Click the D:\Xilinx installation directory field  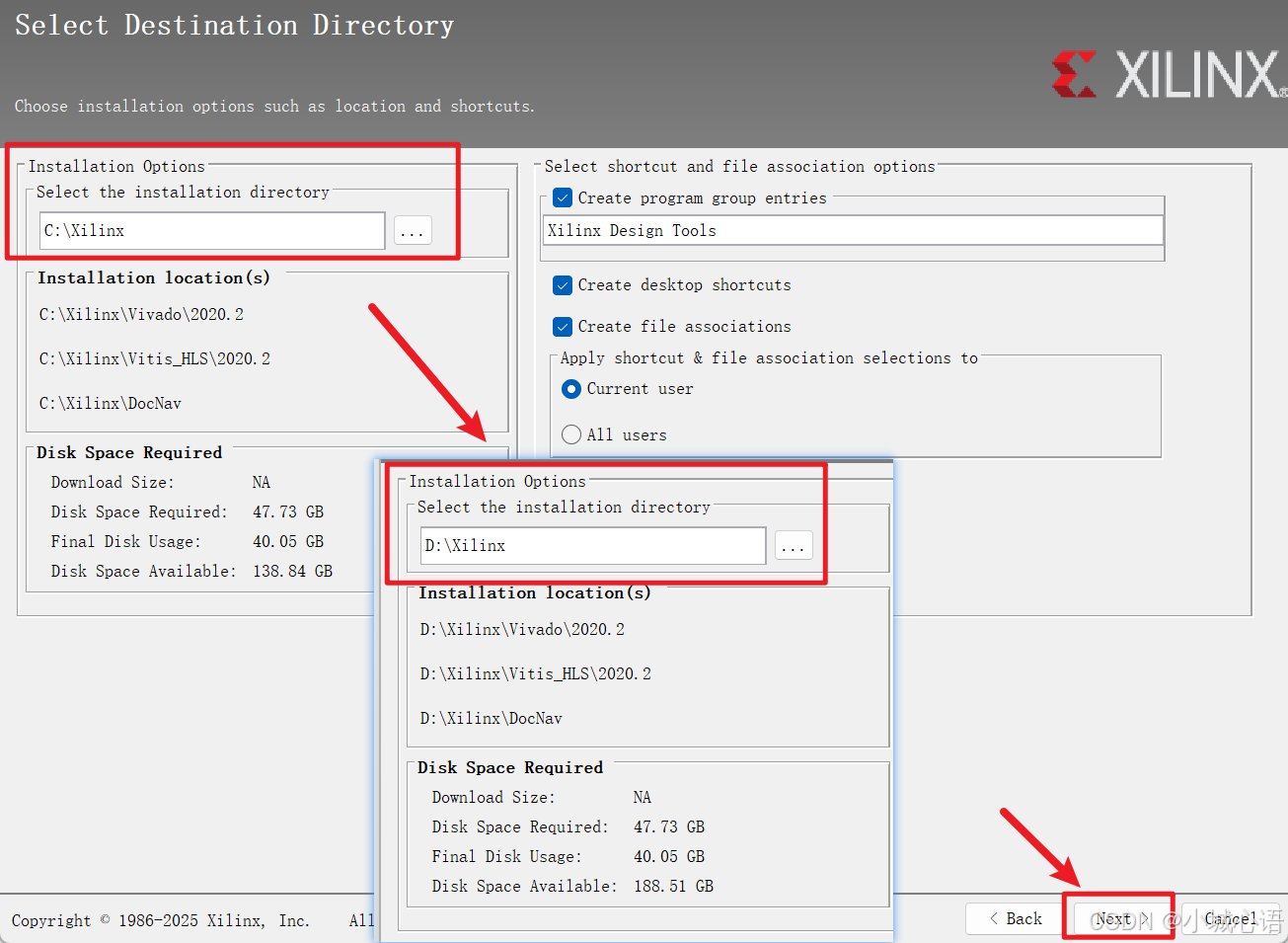pos(593,546)
